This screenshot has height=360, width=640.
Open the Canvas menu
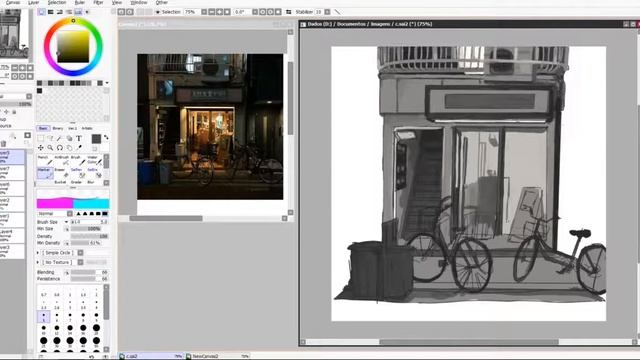click(x=13, y=2)
